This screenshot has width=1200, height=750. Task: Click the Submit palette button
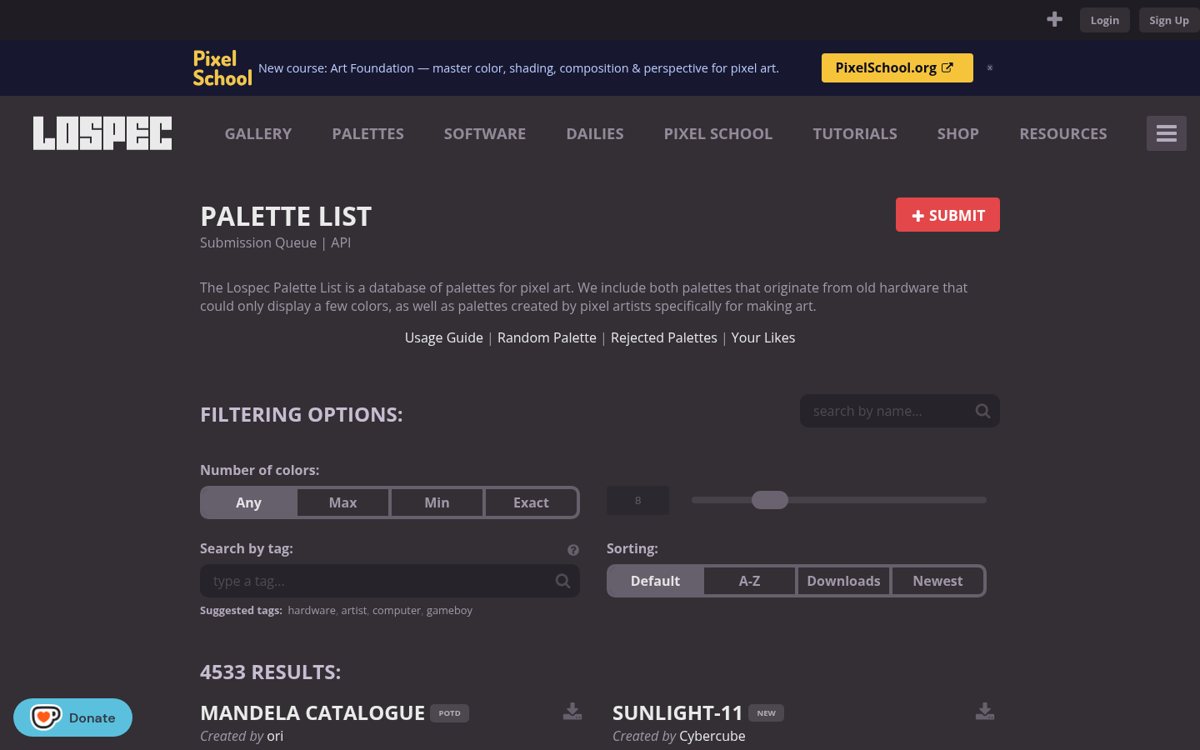(948, 215)
